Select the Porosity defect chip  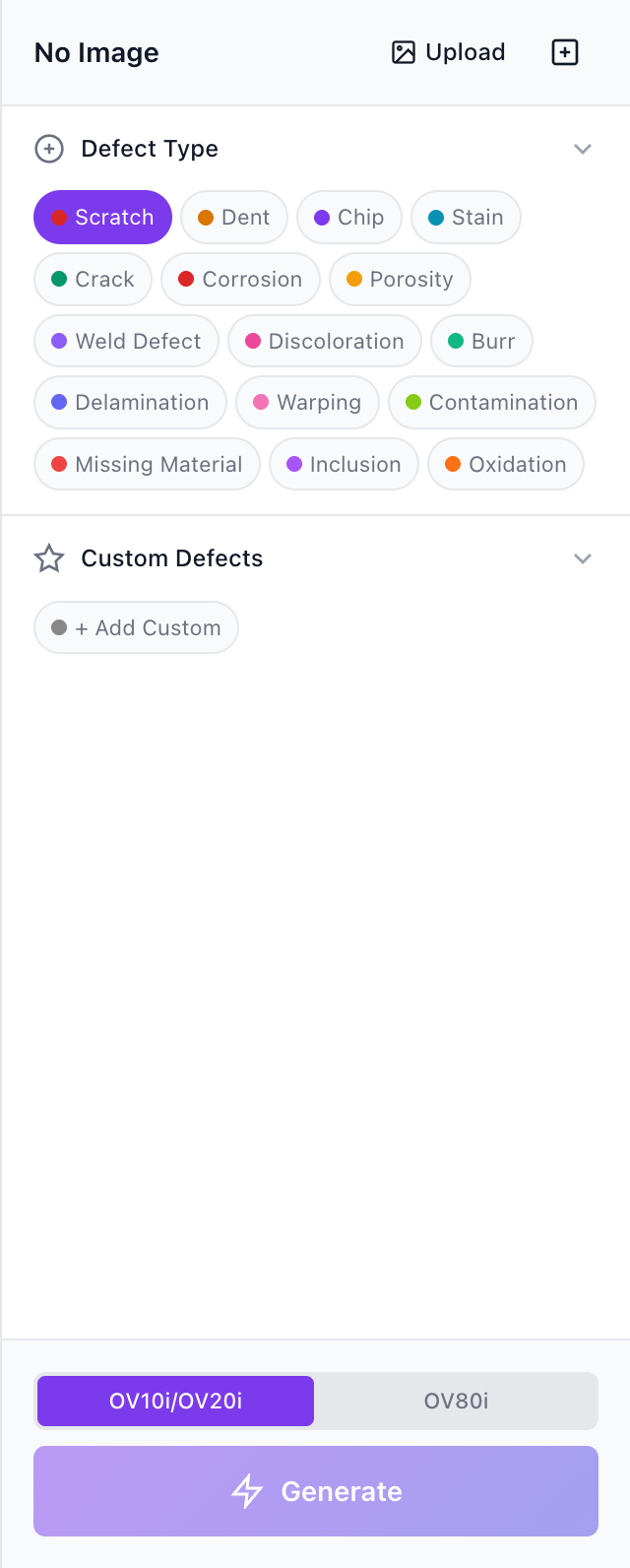(400, 280)
